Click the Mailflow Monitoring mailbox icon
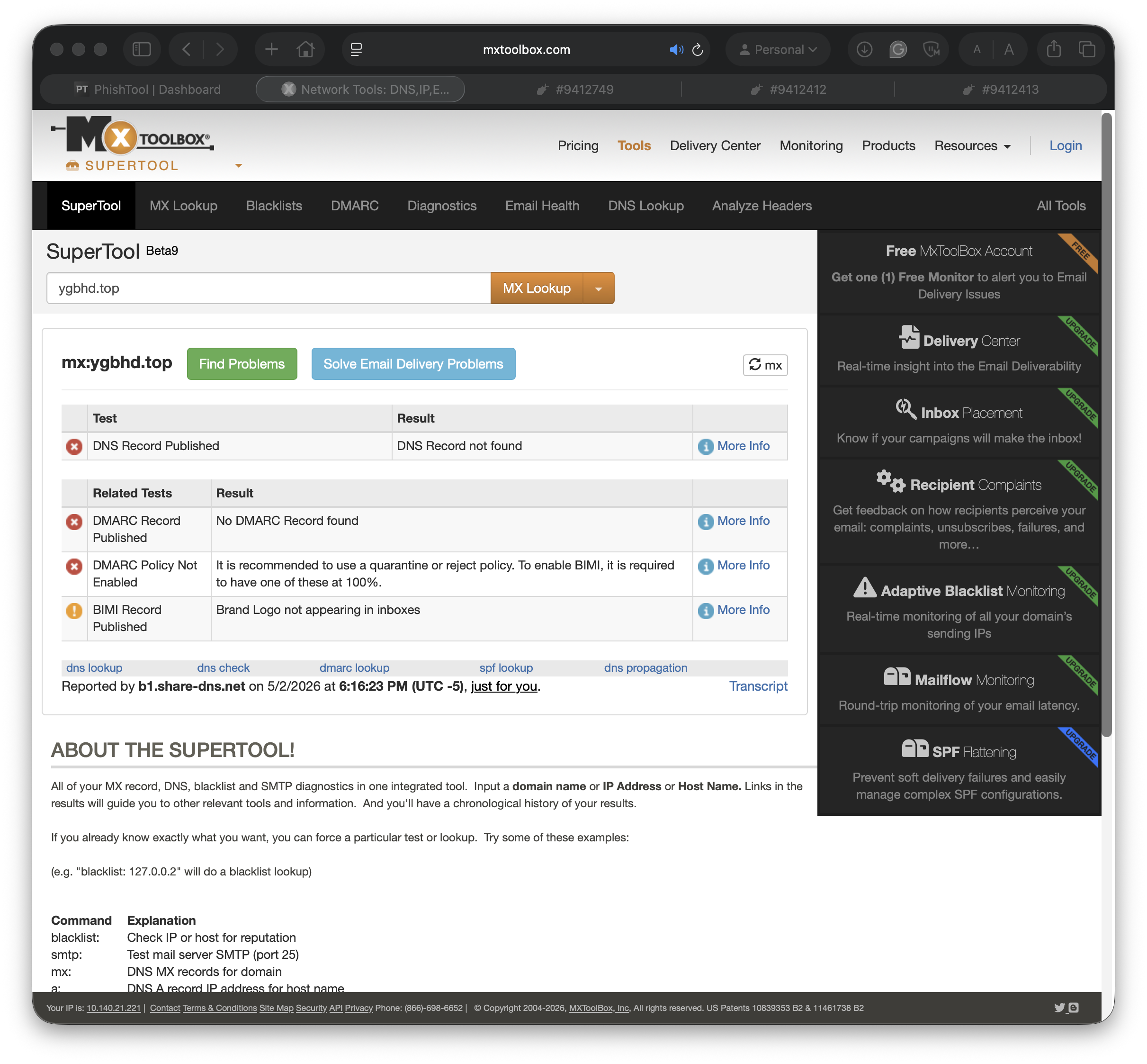1147x1064 pixels. click(x=896, y=676)
